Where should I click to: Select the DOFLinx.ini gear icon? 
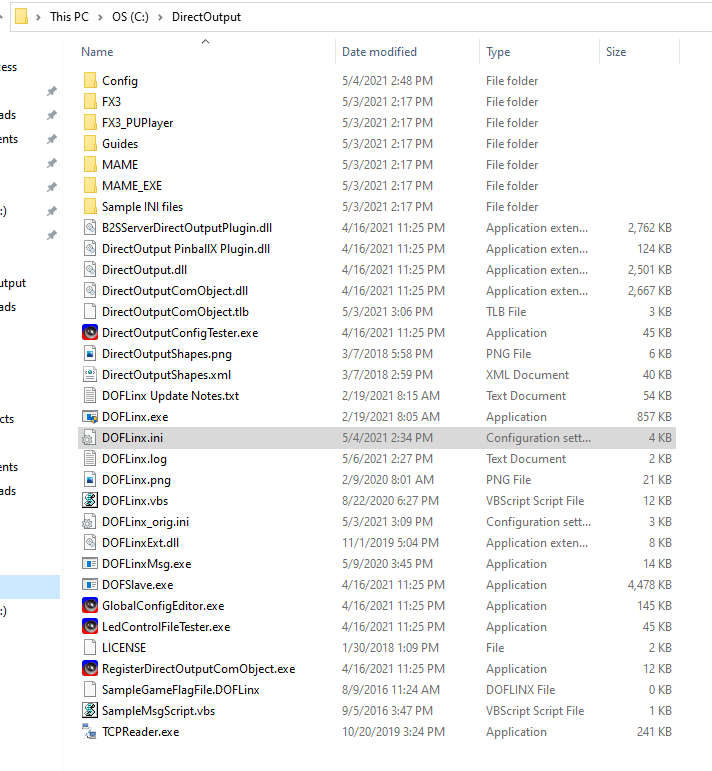point(89,438)
